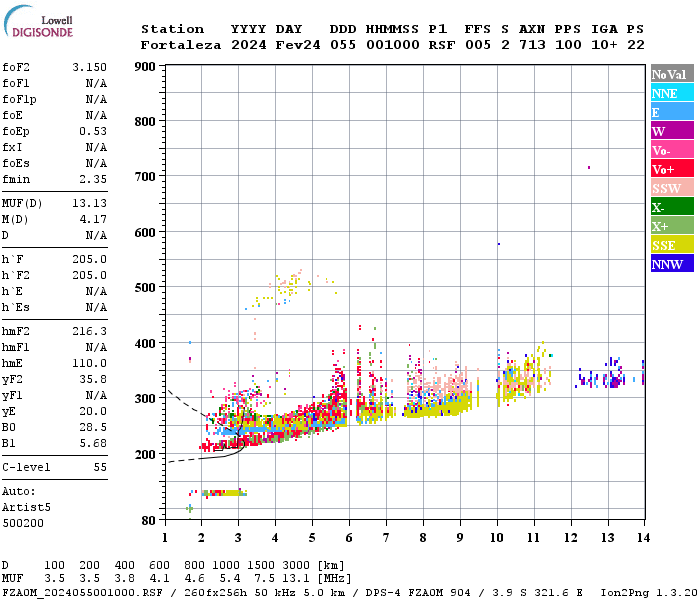This screenshot has height=600, width=700.
Task: Click the 10+ IGA header value
Action: (x=604, y=45)
